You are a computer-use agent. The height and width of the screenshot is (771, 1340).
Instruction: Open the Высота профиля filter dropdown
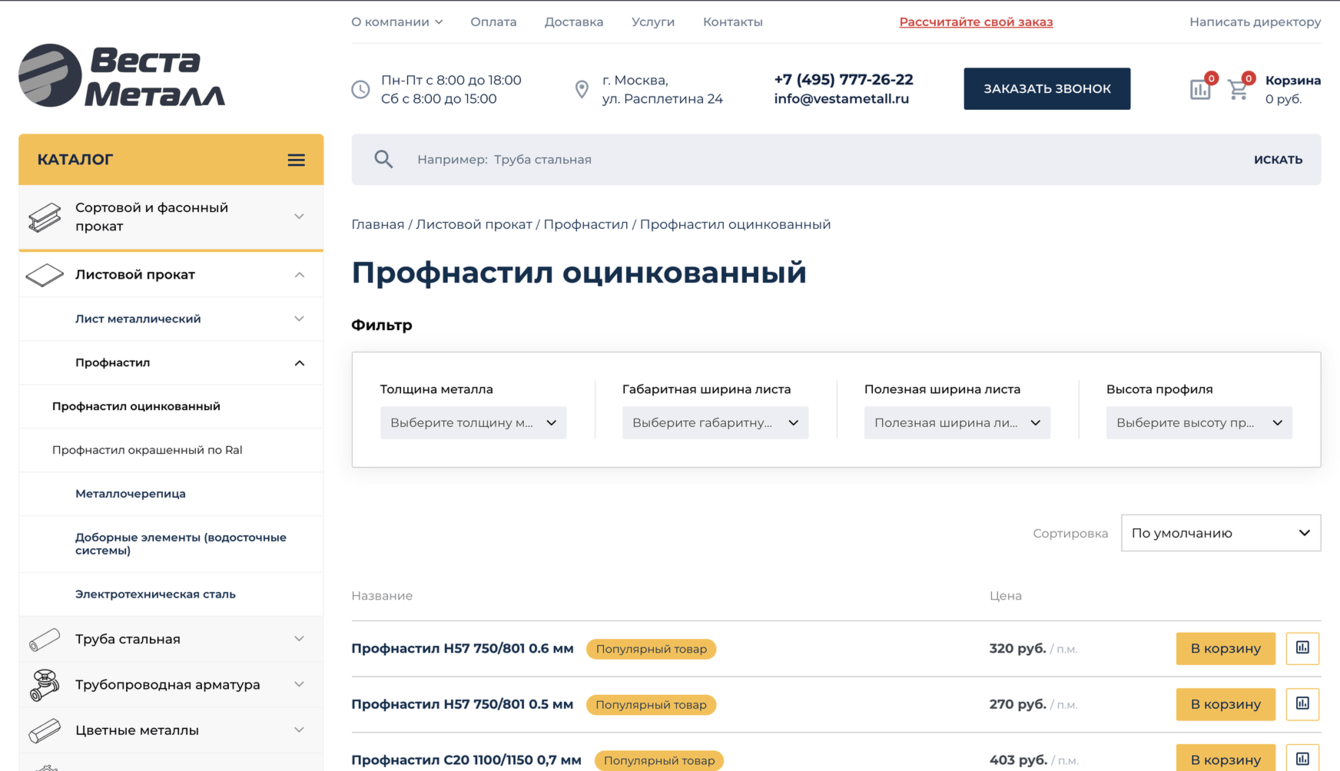(1199, 423)
